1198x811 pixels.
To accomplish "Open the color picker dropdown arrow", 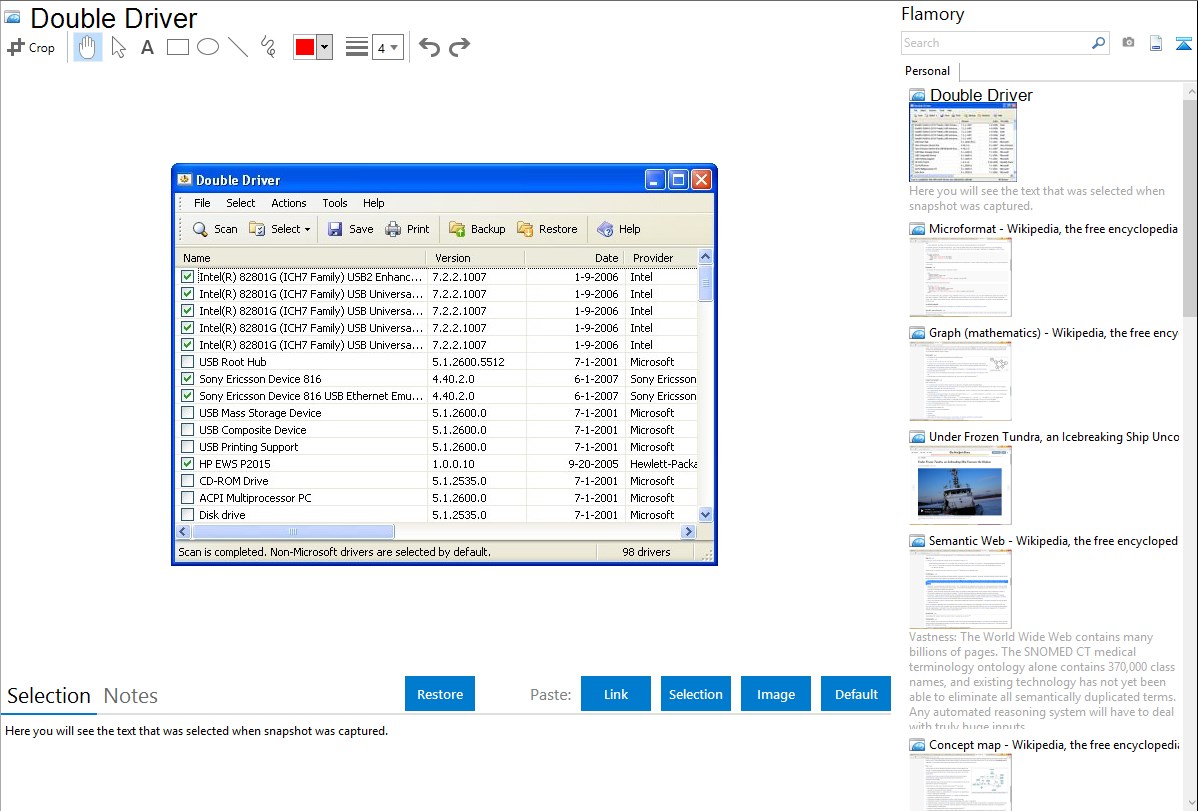I will 324,47.
